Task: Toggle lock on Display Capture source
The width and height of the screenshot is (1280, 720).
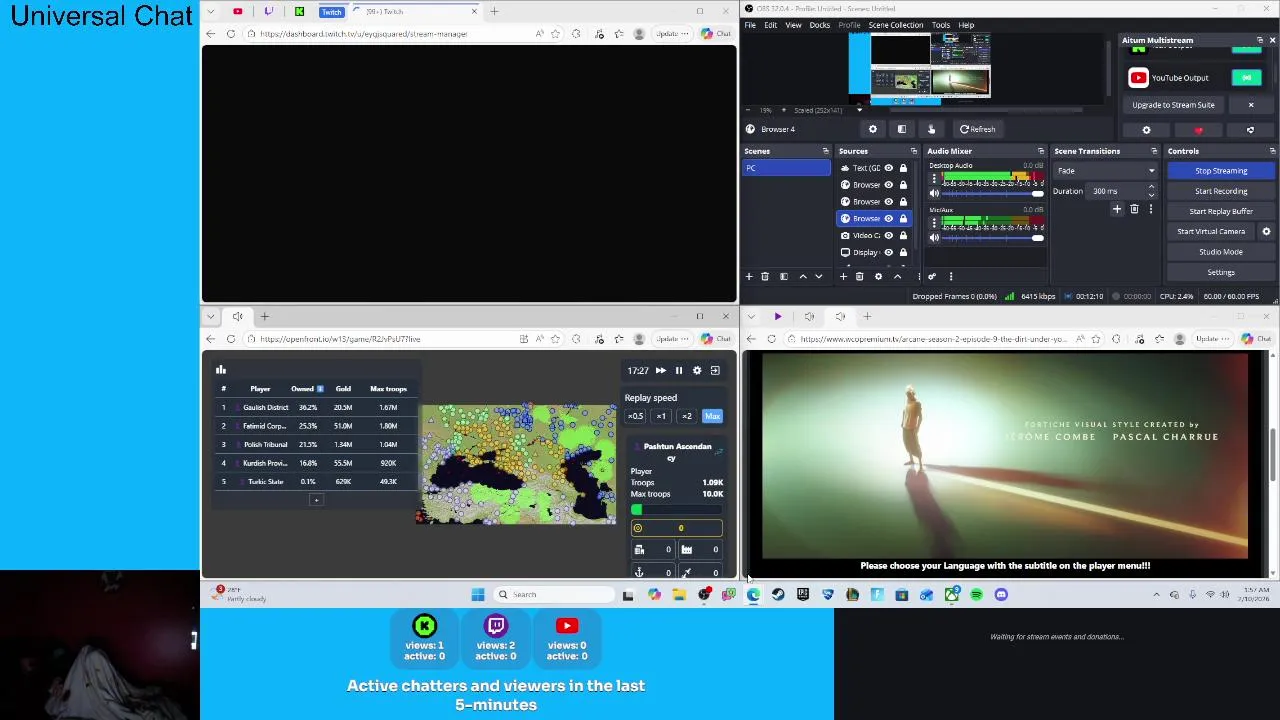Action: [x=903, y=252]
